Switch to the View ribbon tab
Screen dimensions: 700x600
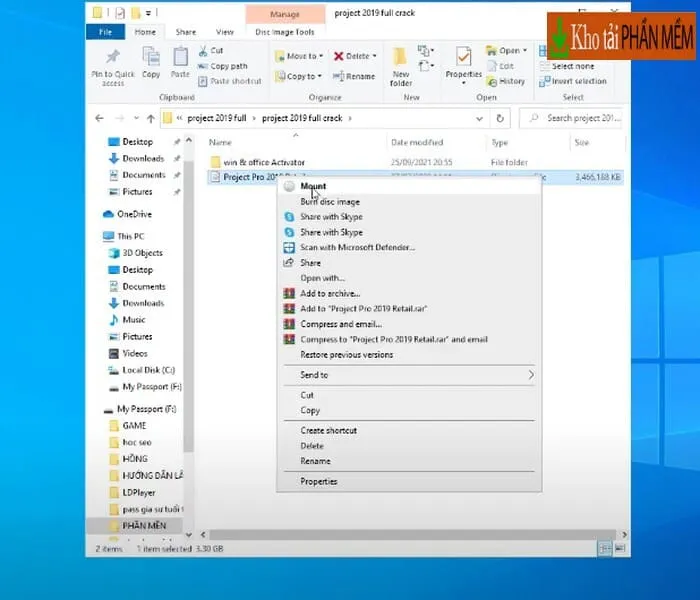point(225,32)
